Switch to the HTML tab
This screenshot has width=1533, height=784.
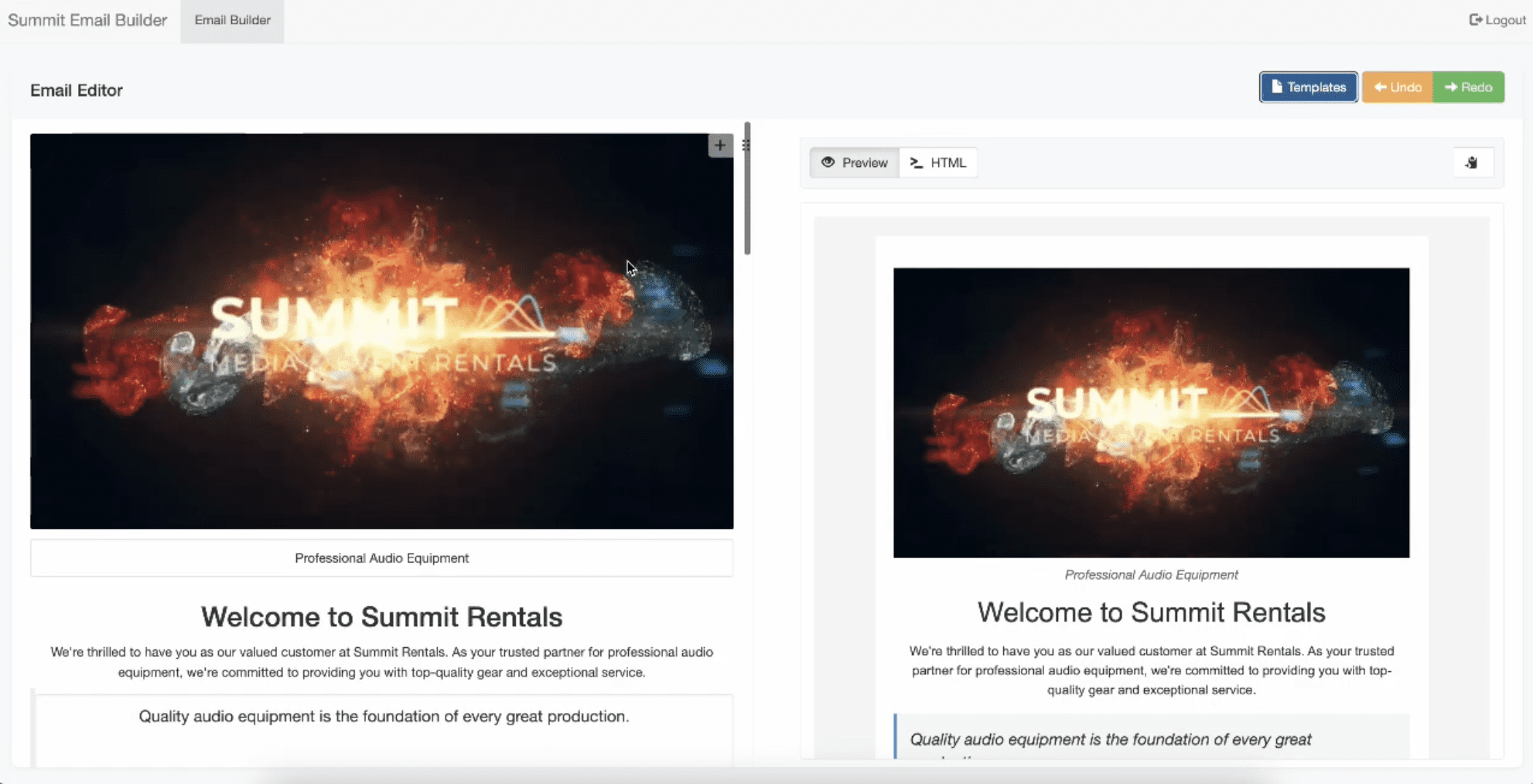click(x=938, y=162)
